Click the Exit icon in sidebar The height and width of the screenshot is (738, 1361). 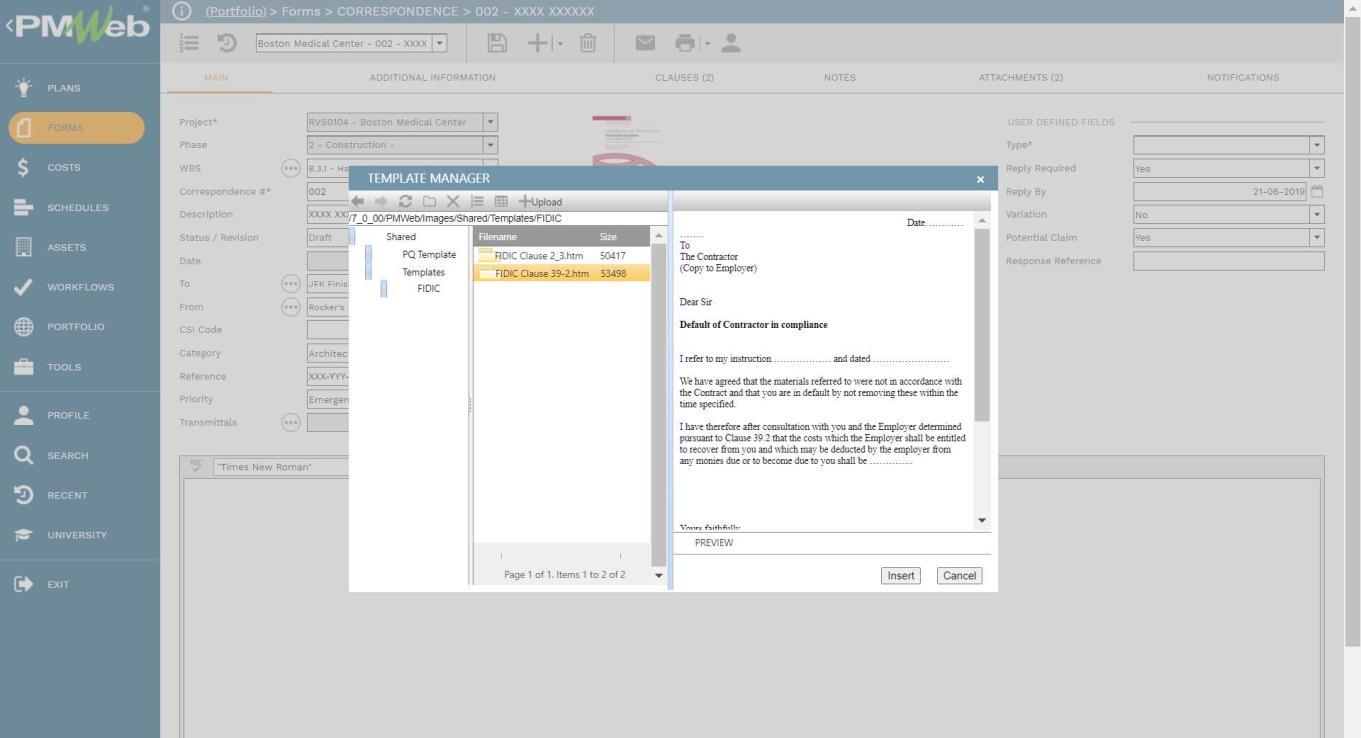click(x=24, y=584)
